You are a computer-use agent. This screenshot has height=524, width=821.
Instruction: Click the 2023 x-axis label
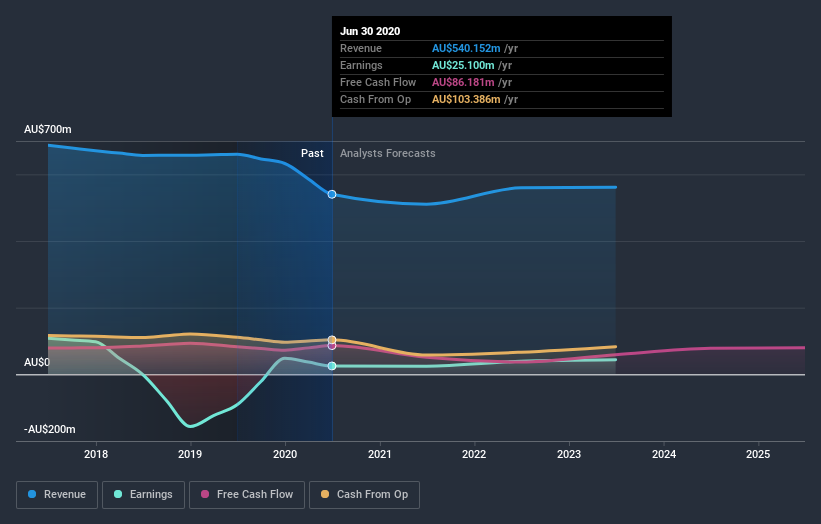(569, 454)
